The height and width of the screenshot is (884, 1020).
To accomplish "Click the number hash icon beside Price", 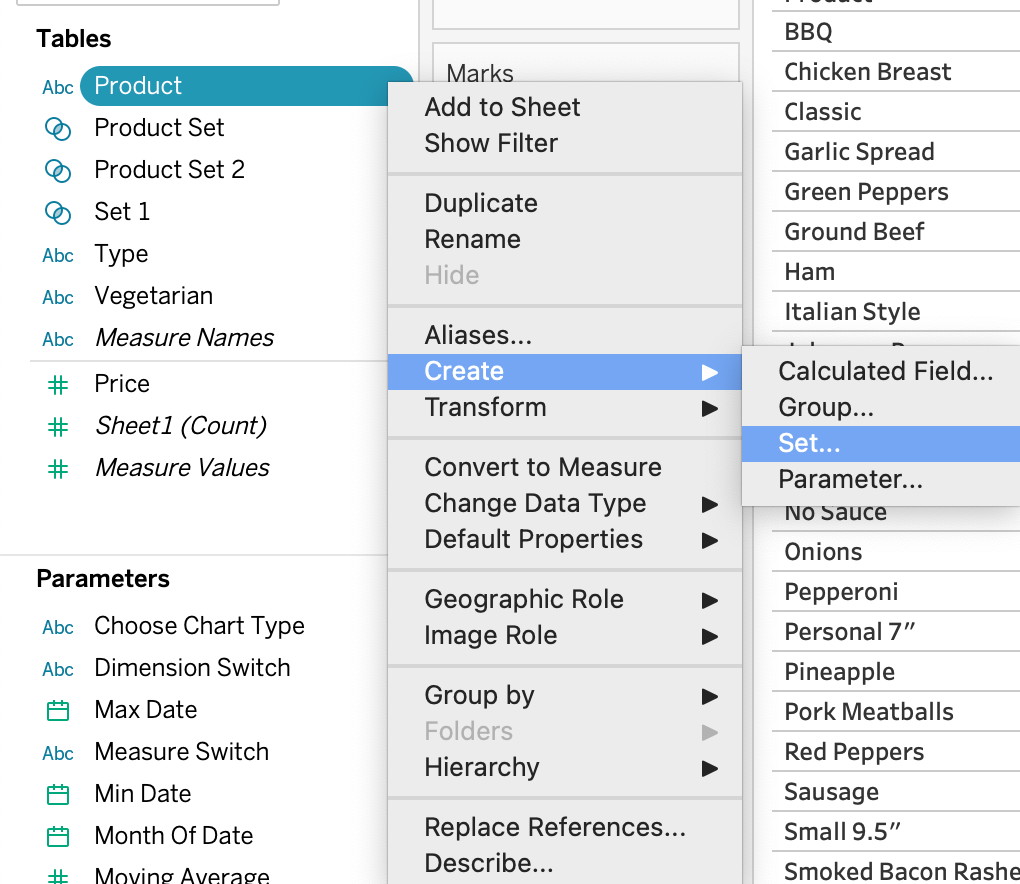I will [58, 385].
